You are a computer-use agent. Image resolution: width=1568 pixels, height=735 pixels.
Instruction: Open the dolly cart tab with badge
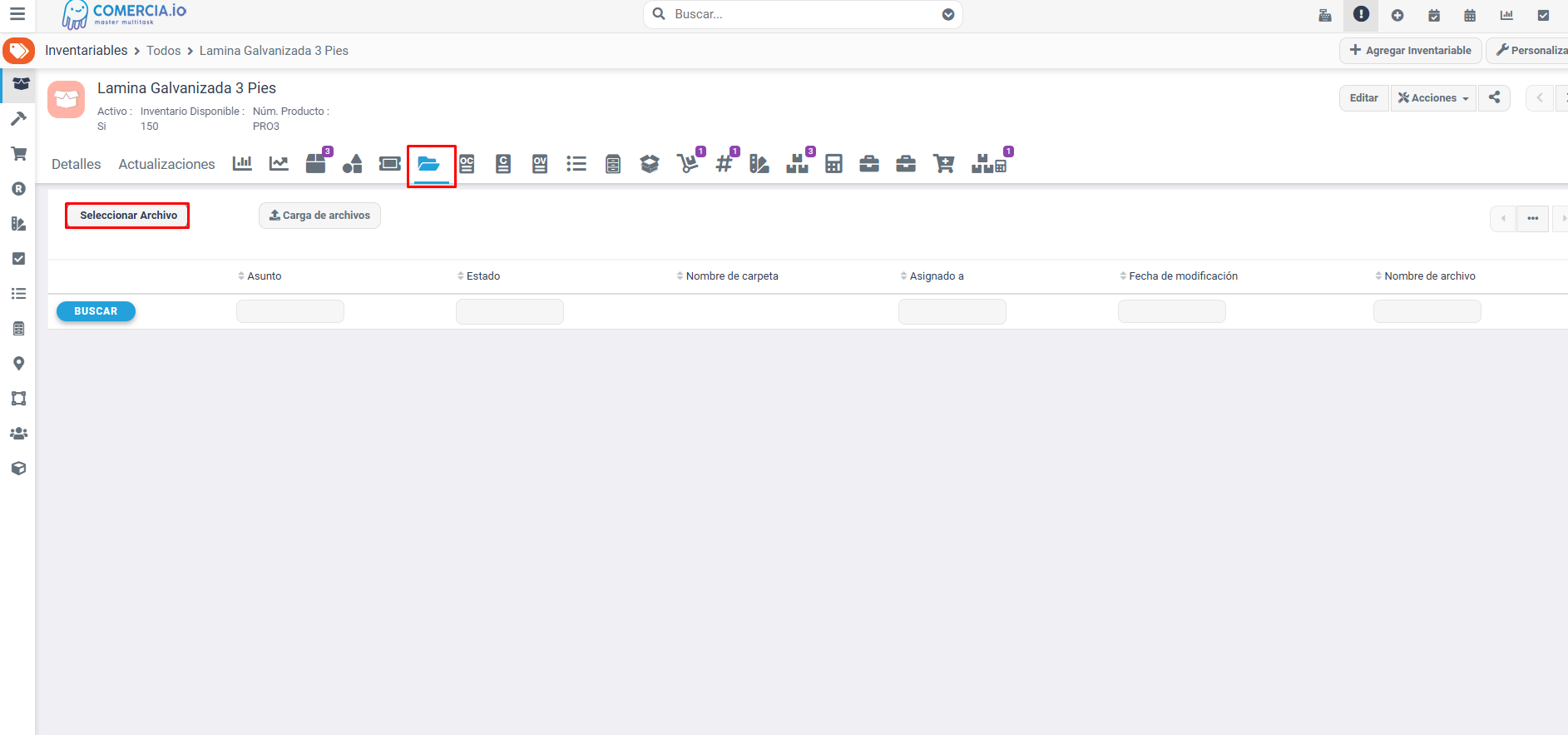tap(689, 162)
